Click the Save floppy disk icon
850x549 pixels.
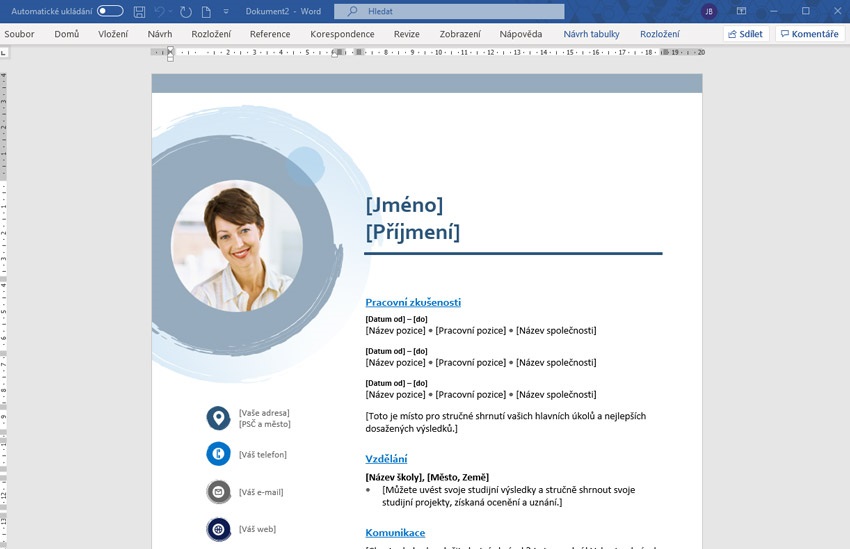[x=139, y=11]
